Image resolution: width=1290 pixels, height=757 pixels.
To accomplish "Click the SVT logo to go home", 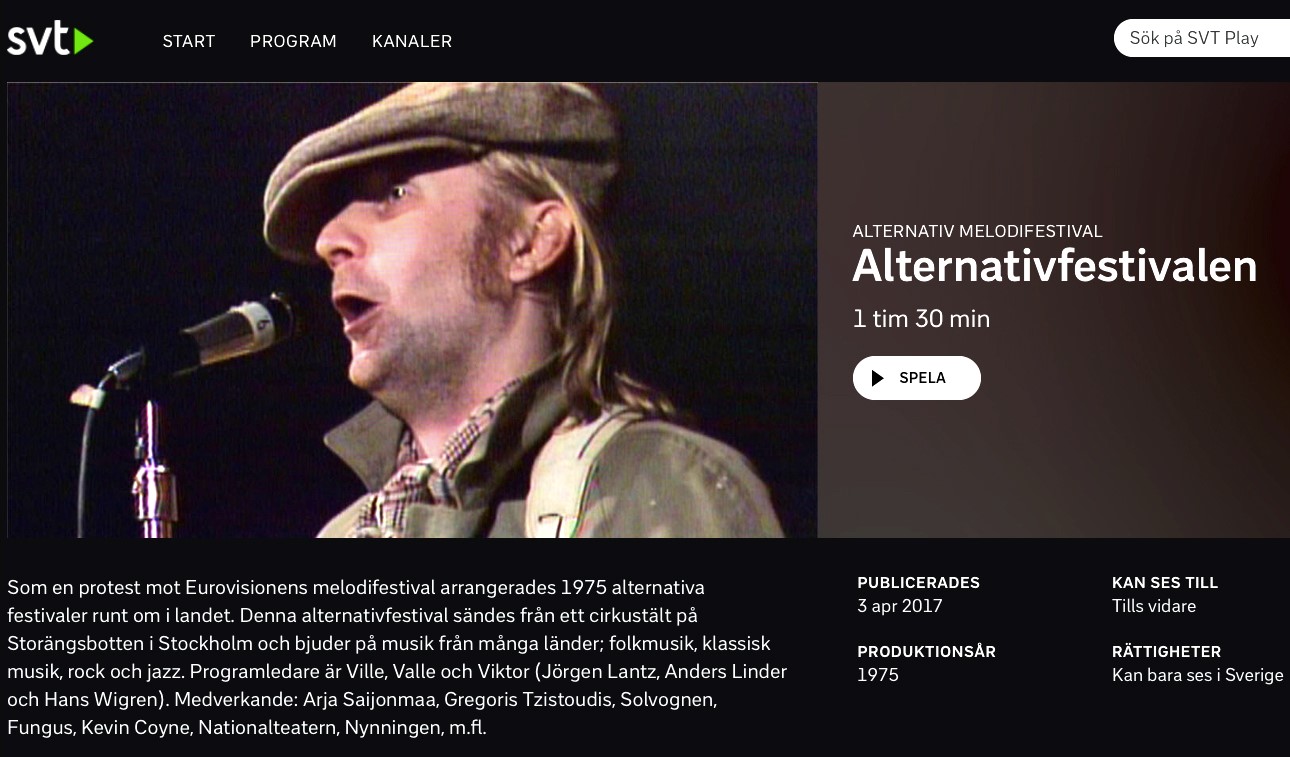I will (50, 40).
